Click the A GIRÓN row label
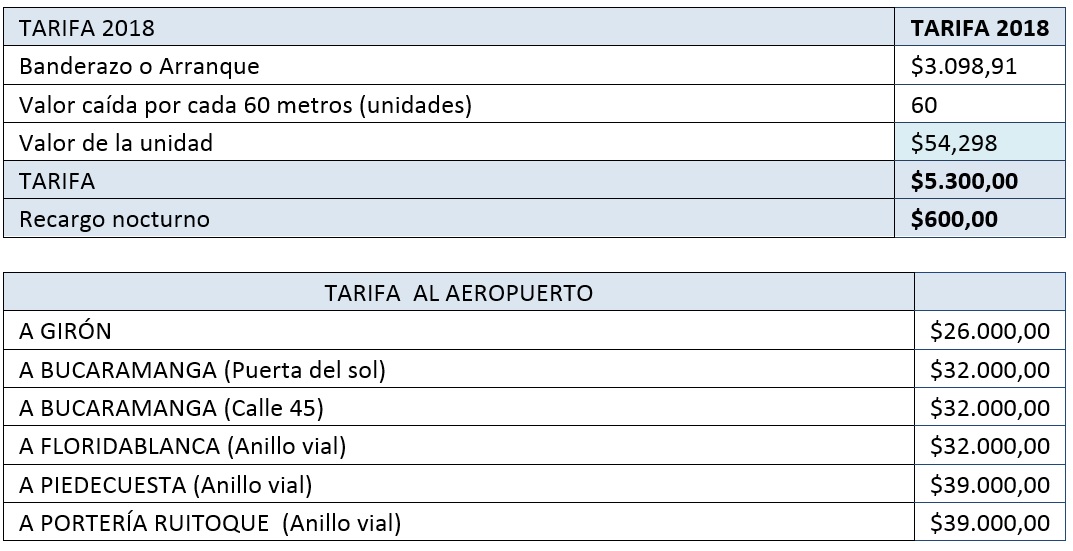The width and height of the screenshot is (1073, 551). click(65, 331)
